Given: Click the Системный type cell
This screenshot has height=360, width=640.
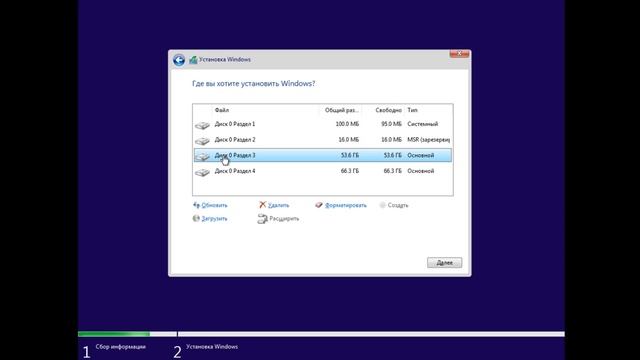Looking at the screenshot, I should tap(422, 124).
